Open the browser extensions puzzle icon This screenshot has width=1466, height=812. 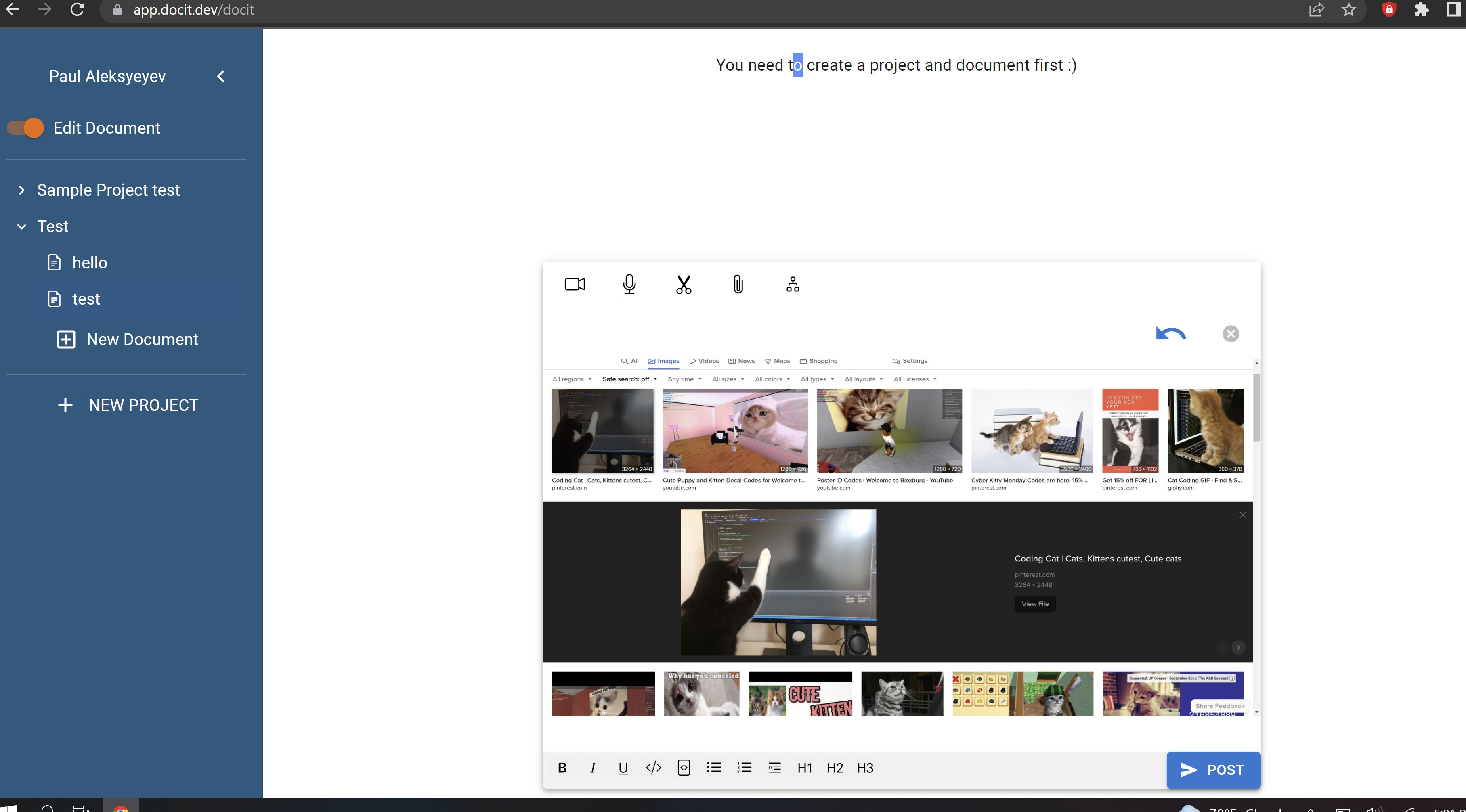(1421, 10)
